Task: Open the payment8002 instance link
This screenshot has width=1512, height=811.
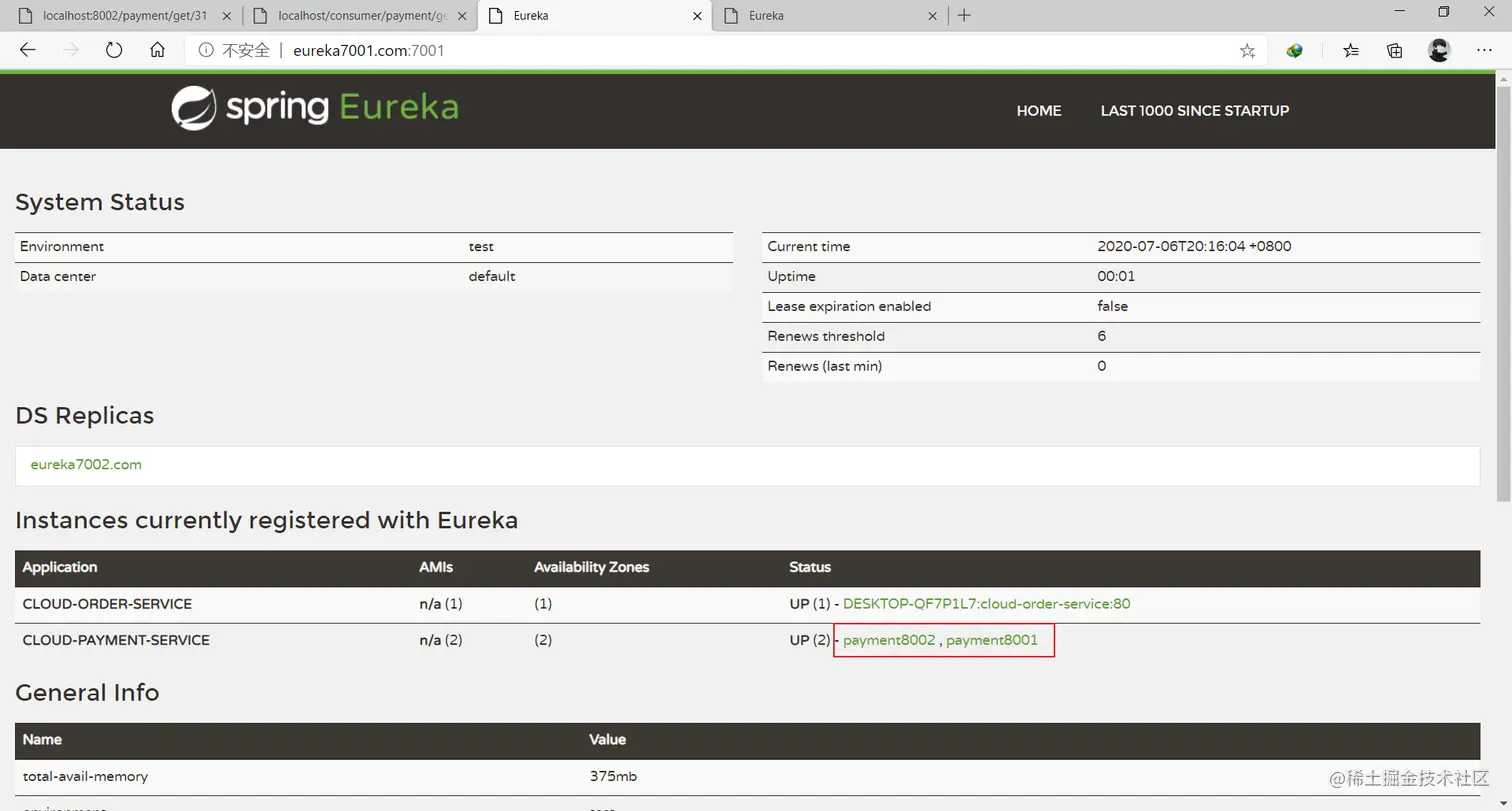Action: pyautogui.click(x=889, y=640)
